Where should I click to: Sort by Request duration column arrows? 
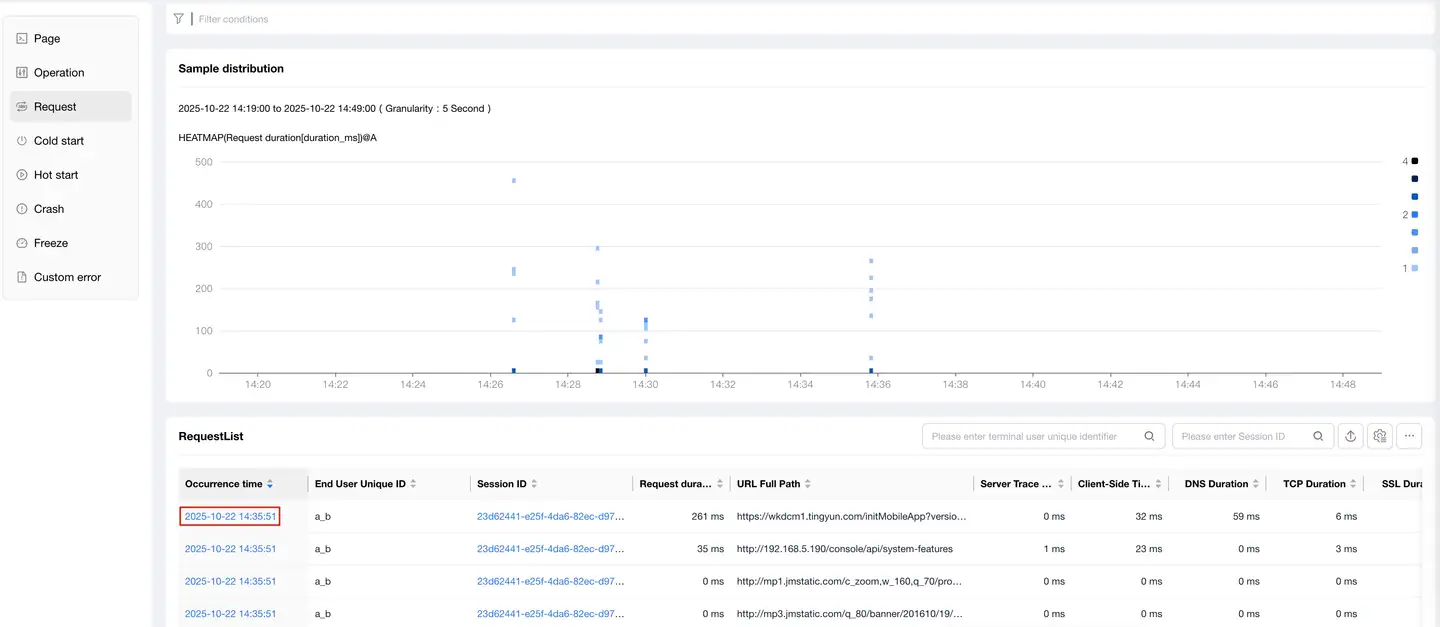720,484
